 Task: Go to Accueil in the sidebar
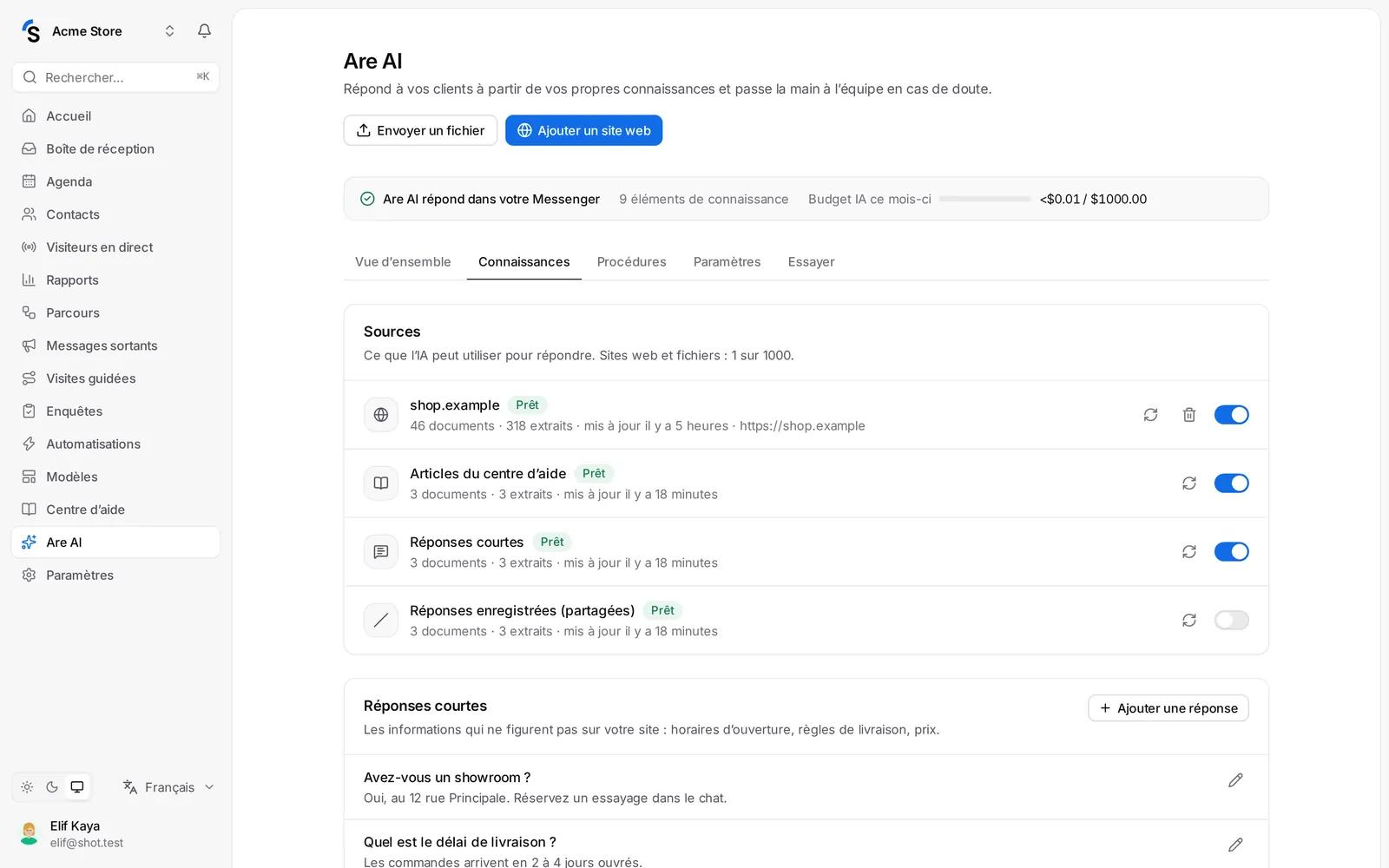tap(115, 116)
